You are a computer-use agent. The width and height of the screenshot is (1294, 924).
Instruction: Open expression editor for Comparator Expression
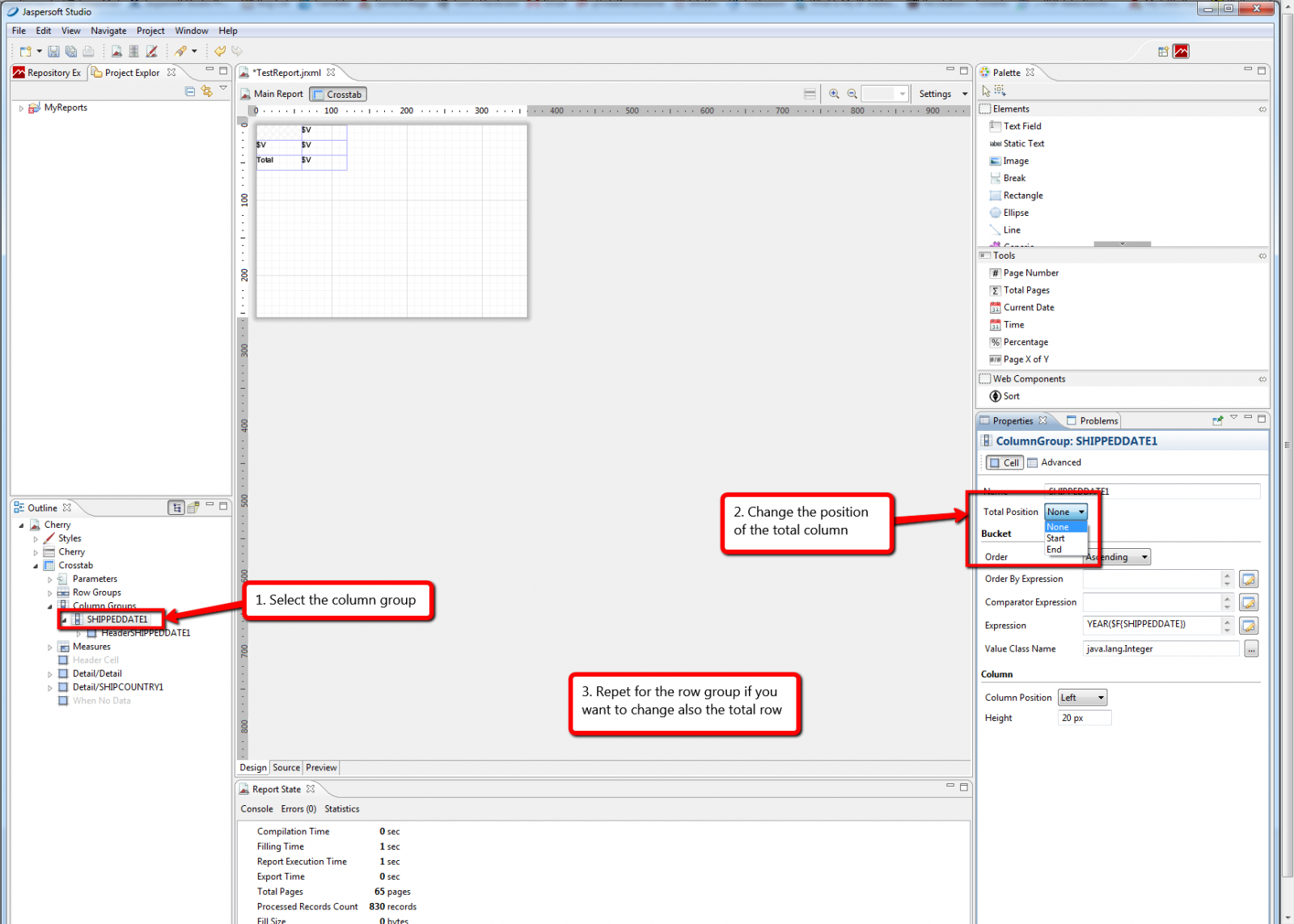click(1249, 602)
